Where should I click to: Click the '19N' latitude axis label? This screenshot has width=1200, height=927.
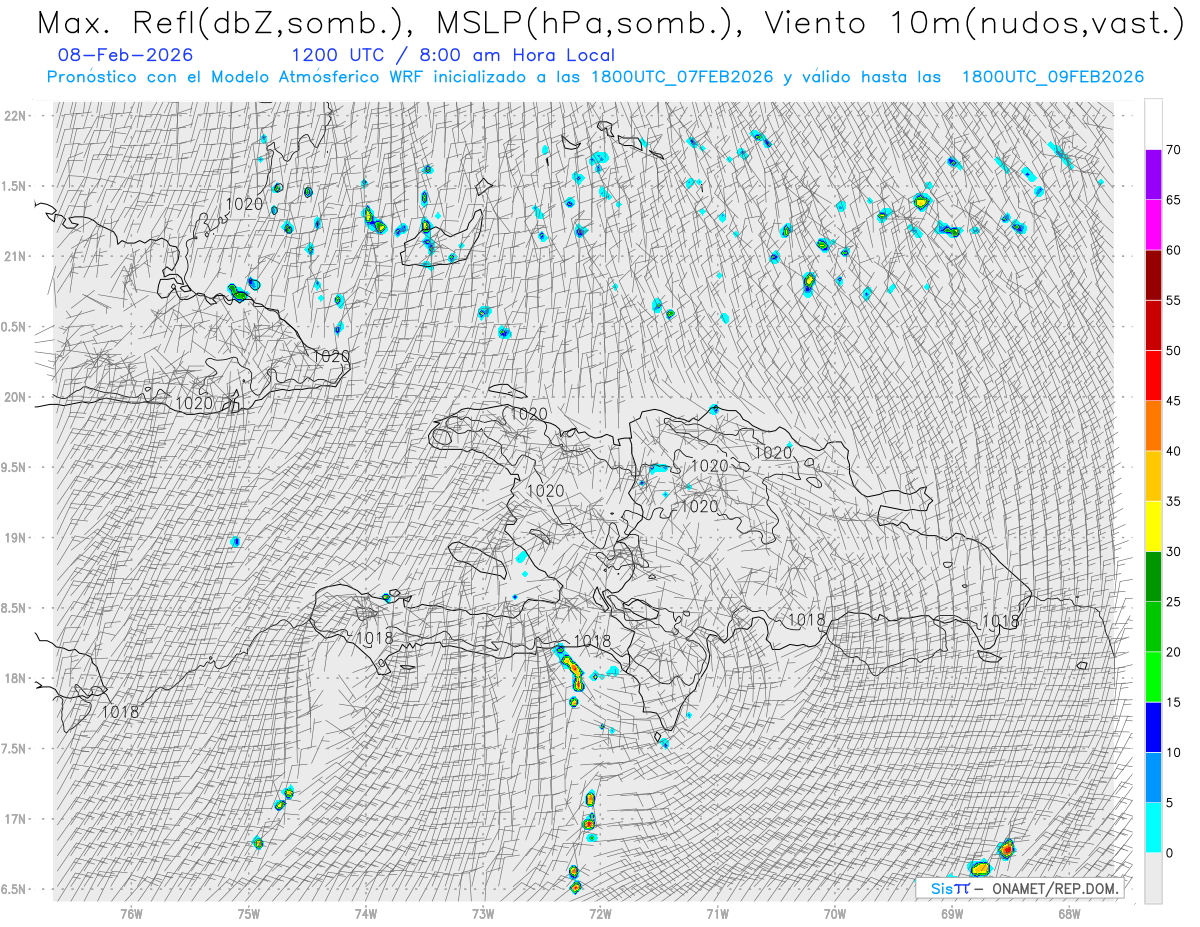[x=17, y=537]
